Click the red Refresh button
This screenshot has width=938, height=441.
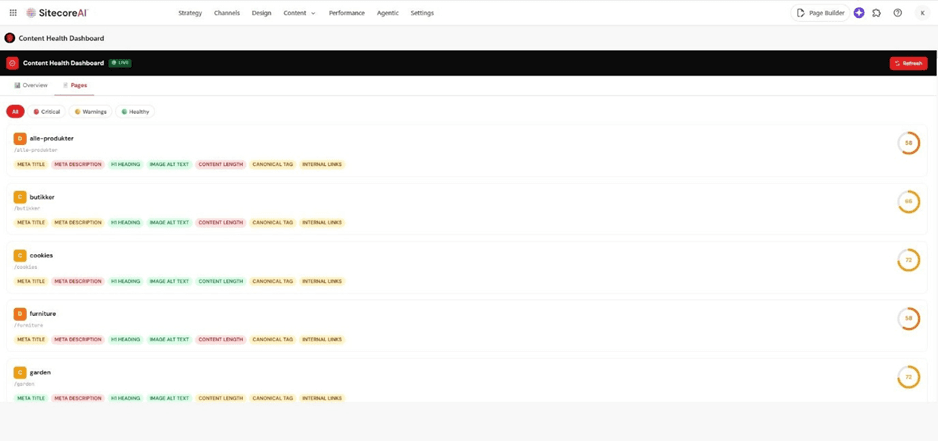coord(908,63)
